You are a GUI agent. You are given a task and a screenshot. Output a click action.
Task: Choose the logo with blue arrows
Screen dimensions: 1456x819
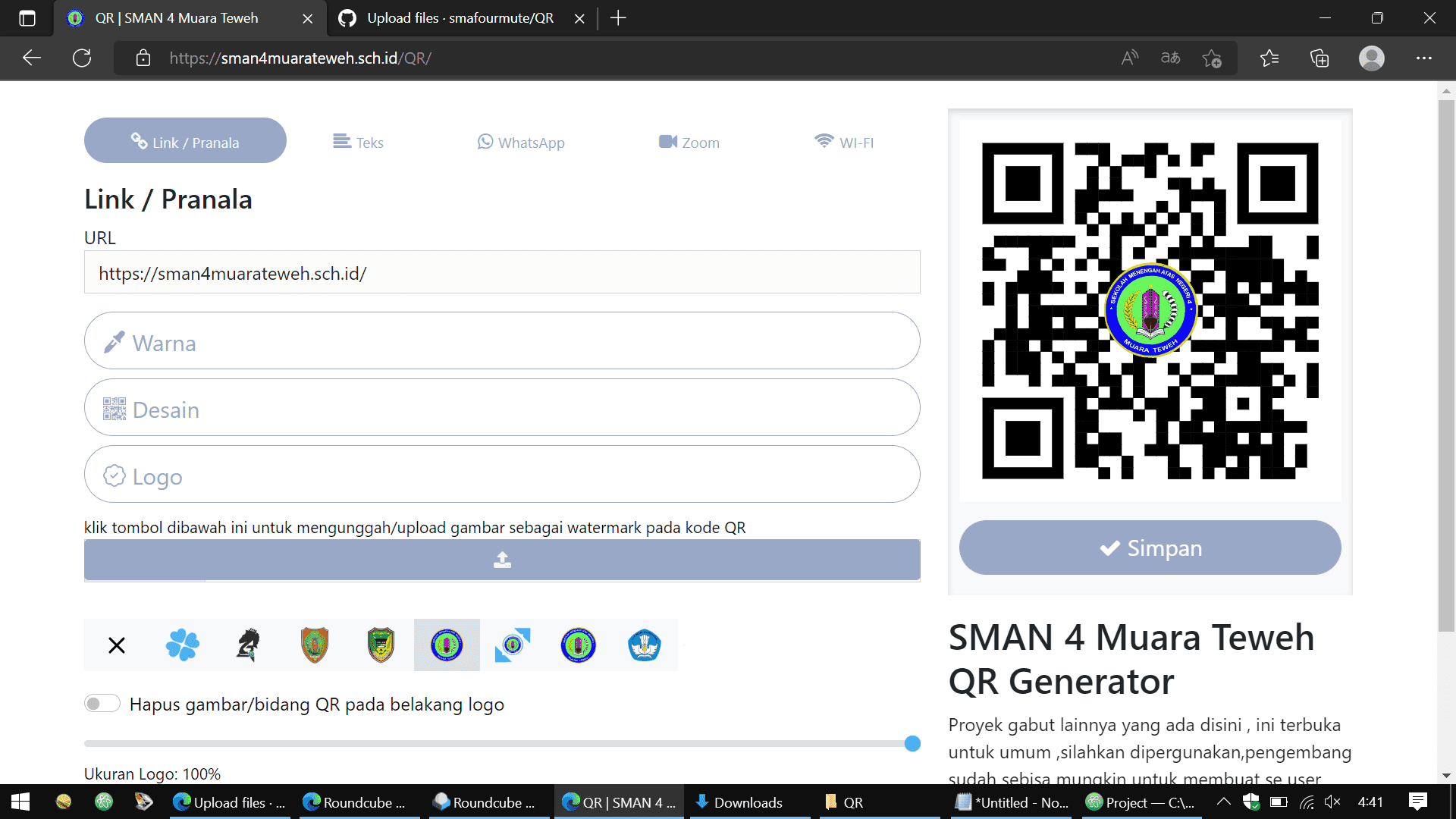tap(513, 645)
